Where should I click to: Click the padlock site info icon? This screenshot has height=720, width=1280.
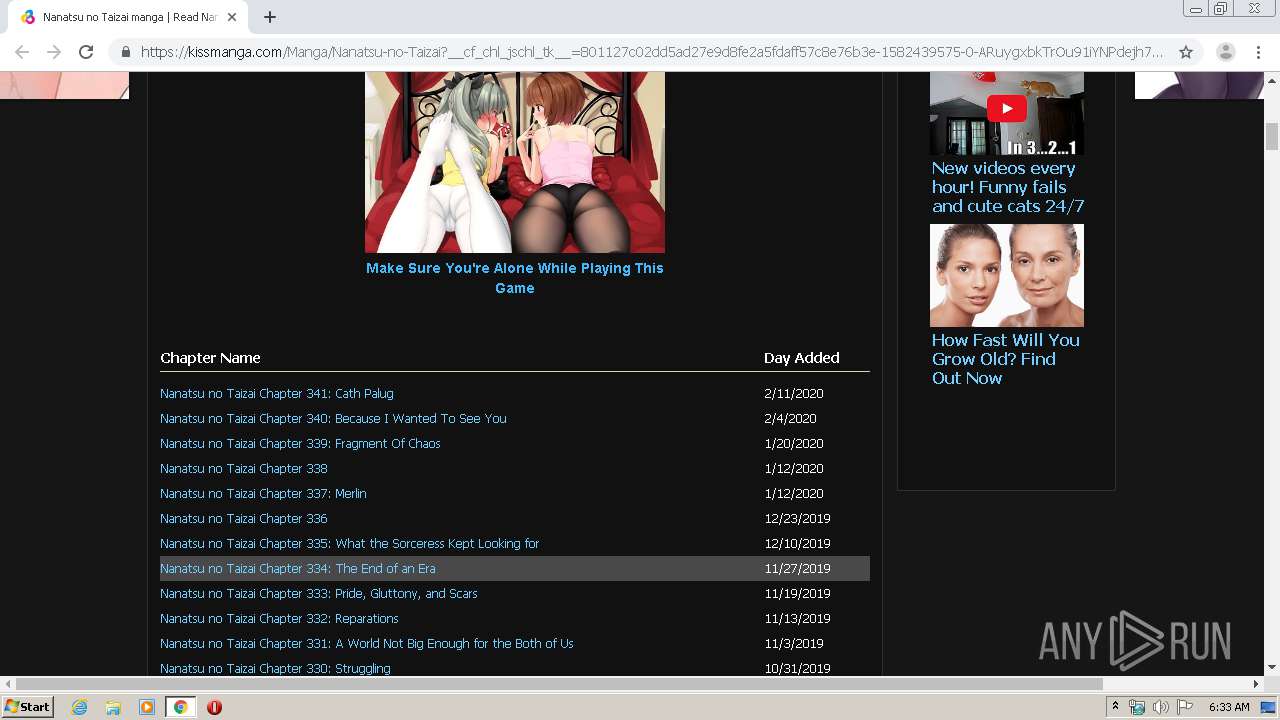125,52
